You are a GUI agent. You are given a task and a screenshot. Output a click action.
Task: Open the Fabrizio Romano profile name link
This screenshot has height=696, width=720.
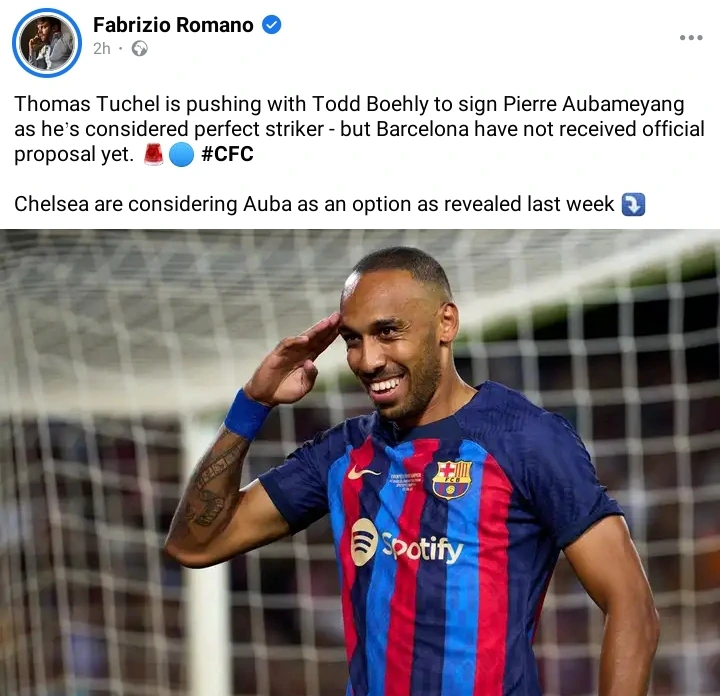point(173,25)
